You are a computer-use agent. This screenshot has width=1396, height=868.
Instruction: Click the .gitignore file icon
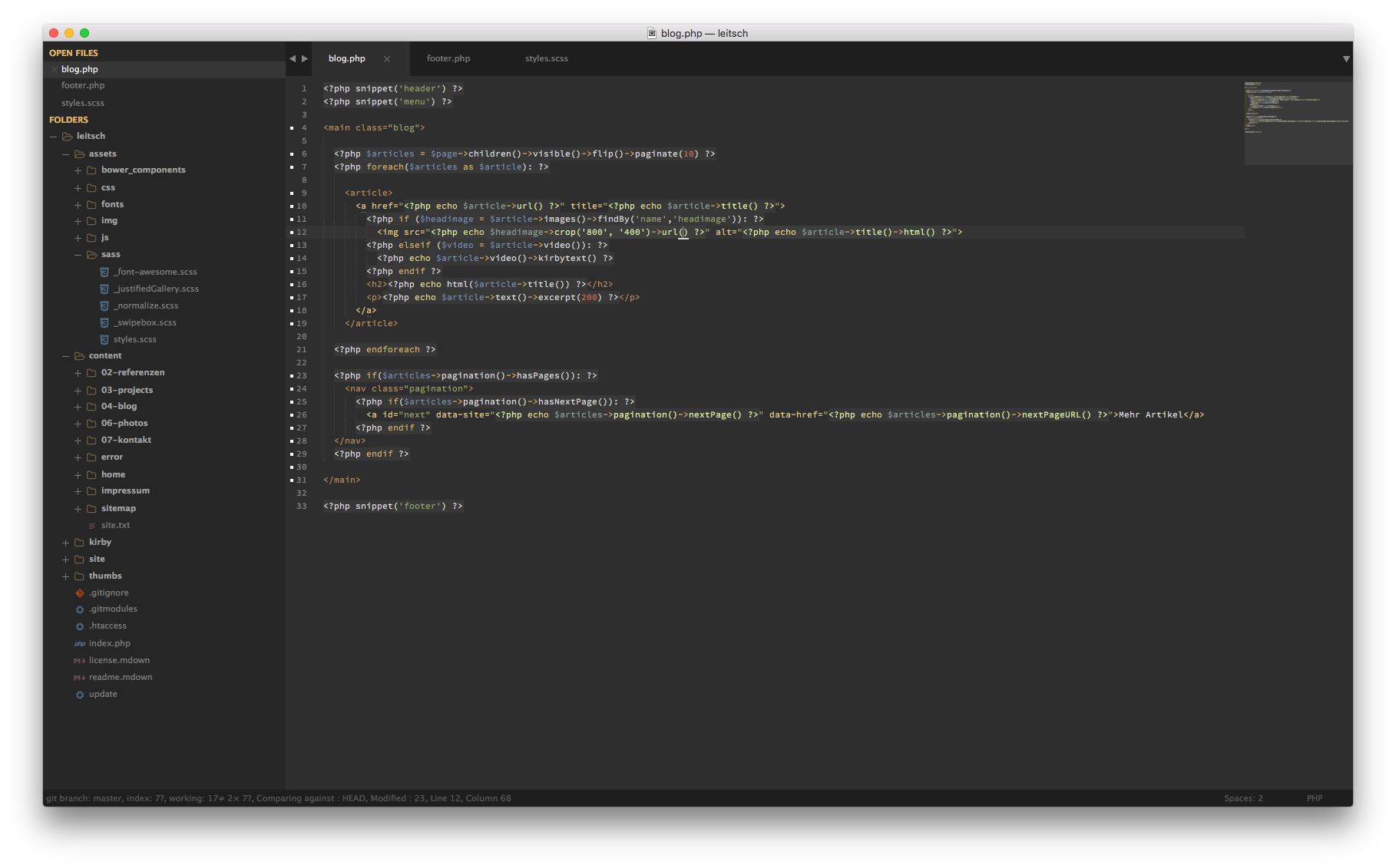point(79,593)
